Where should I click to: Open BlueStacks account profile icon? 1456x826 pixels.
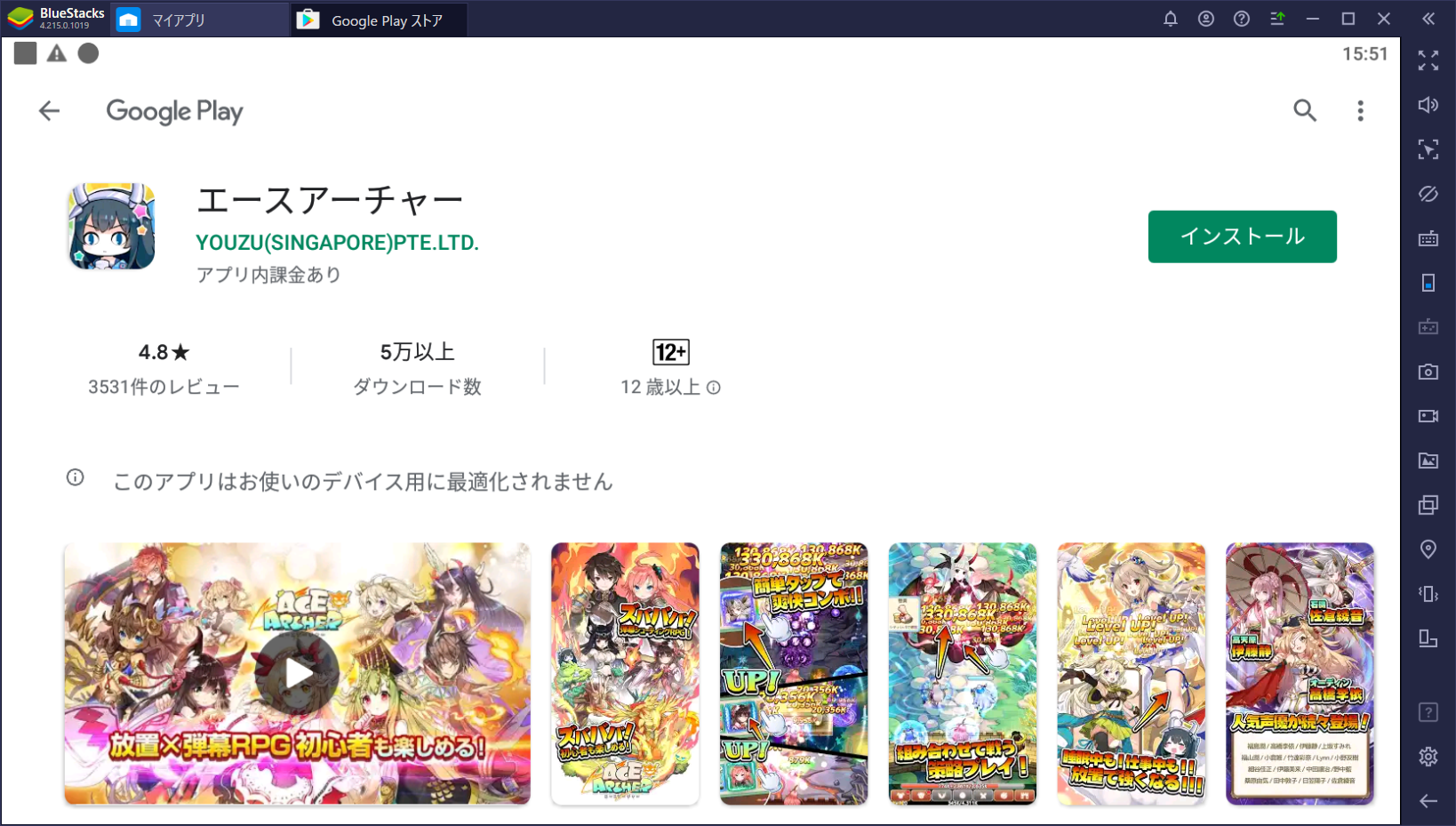(x=1206, y=19)
